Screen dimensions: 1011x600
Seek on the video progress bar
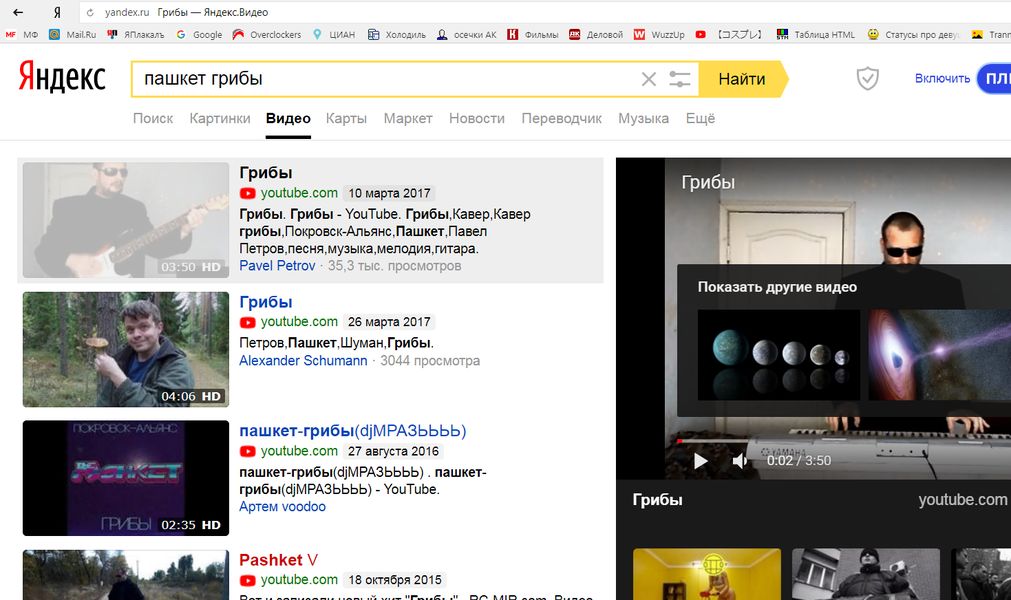844,441
